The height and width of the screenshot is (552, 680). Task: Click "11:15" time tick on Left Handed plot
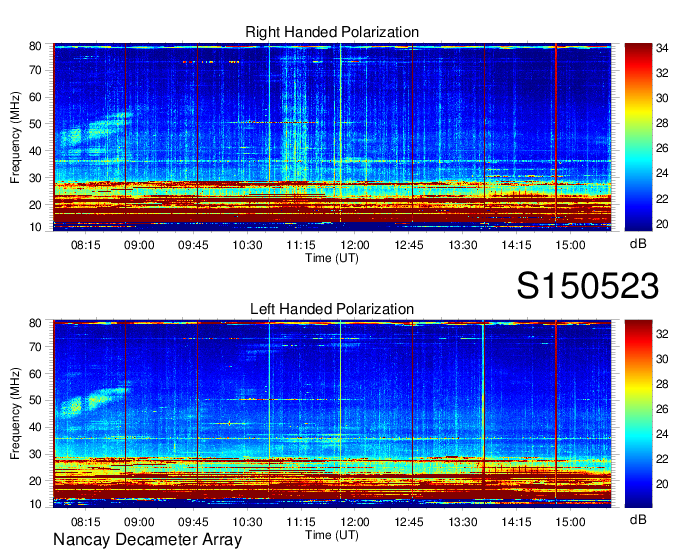tap(301, 522)
